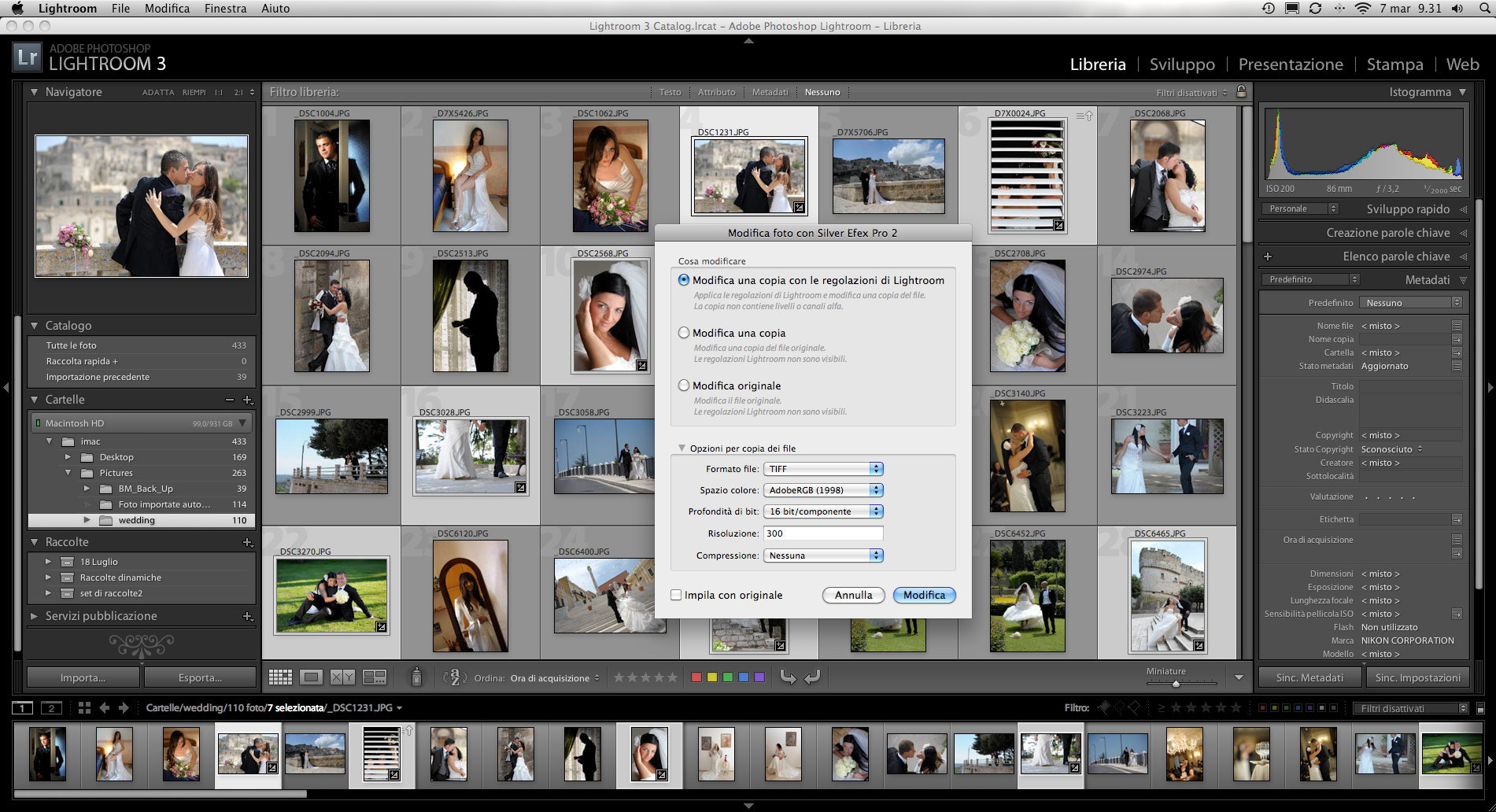Open Presentazione module

[1291, 65]
